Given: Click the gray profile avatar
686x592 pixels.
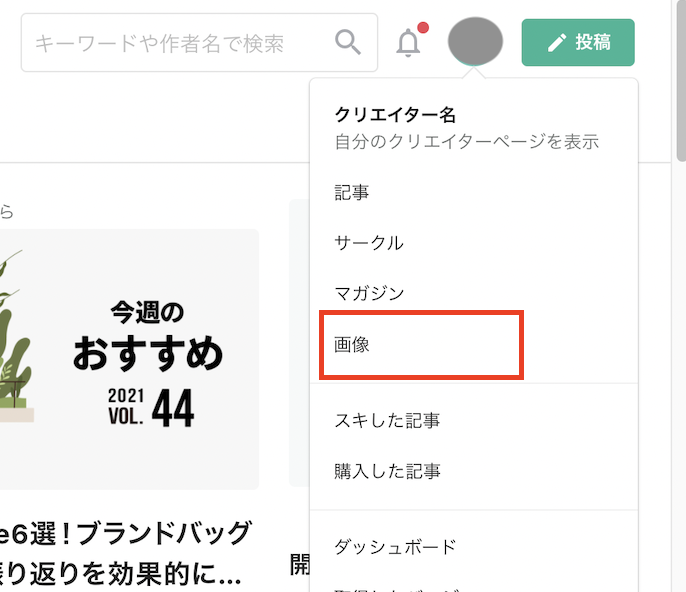Looking at the screenshot, I should click(x=475, y=42).
